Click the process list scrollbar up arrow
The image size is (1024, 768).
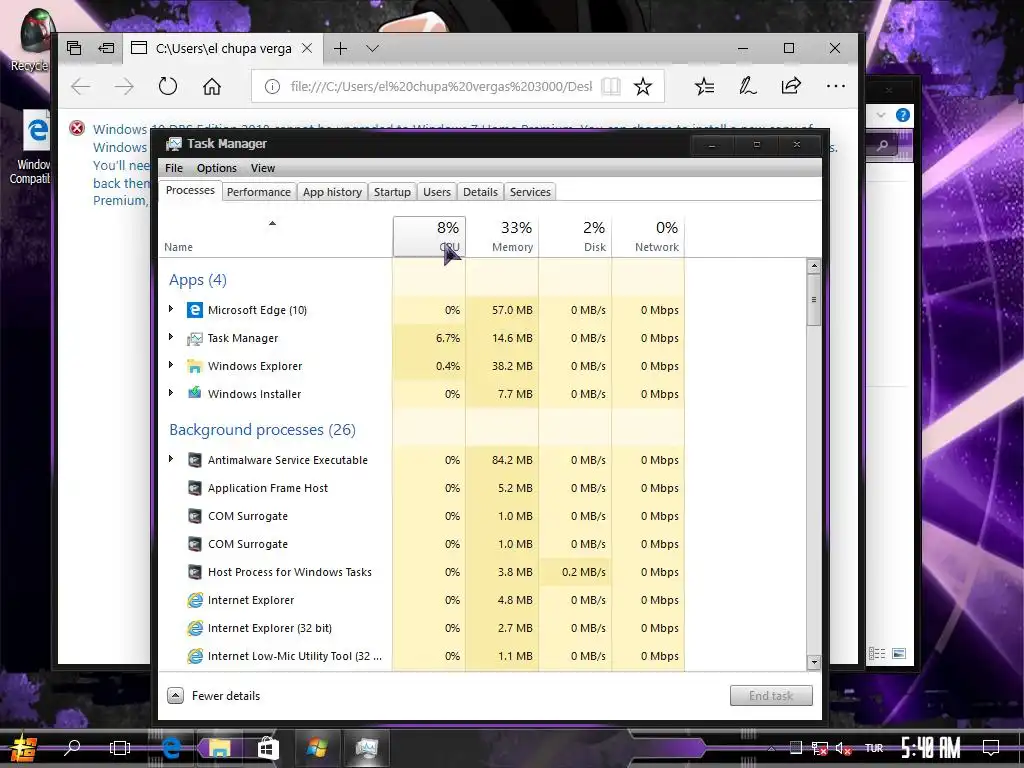tap(814, 266)
